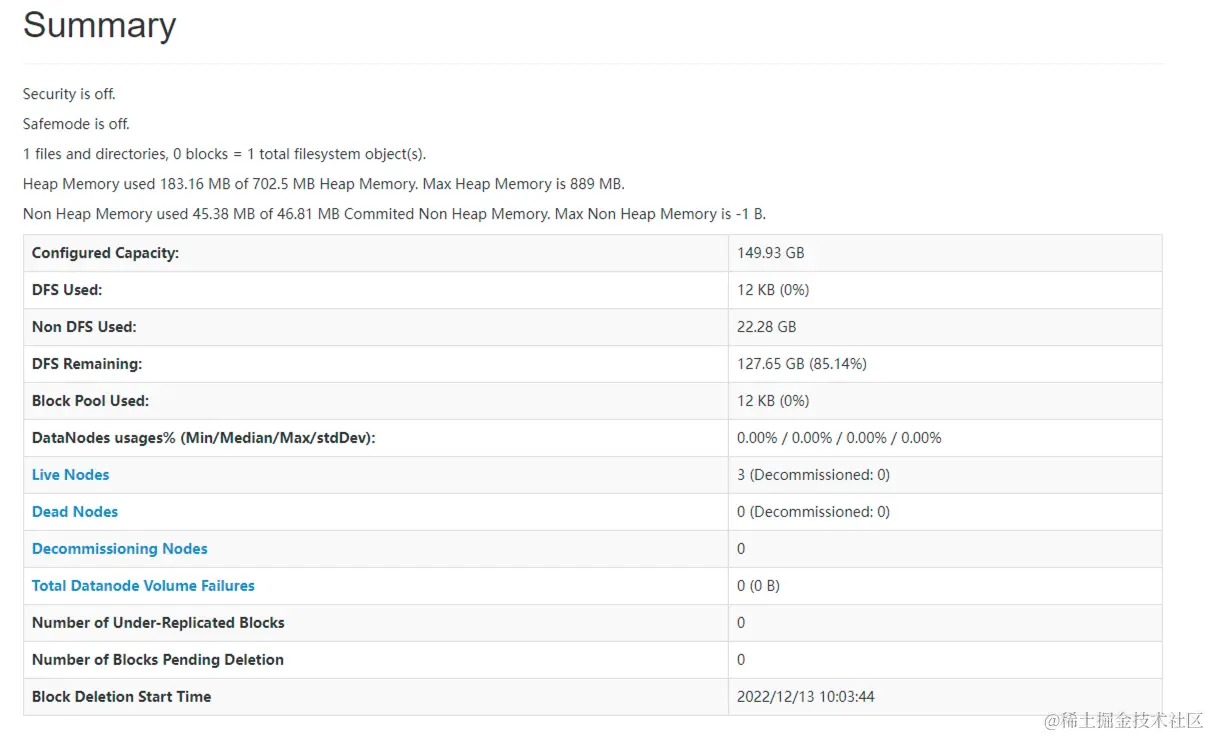Click the files and directories count line
This screenshot has height=737, width=1210.
click(x=224, y=154)
